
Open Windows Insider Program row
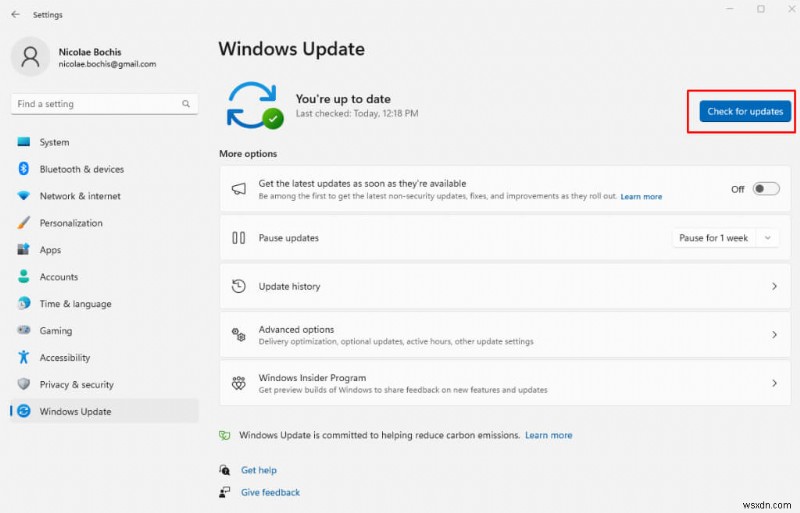click(x=505, y=383)
